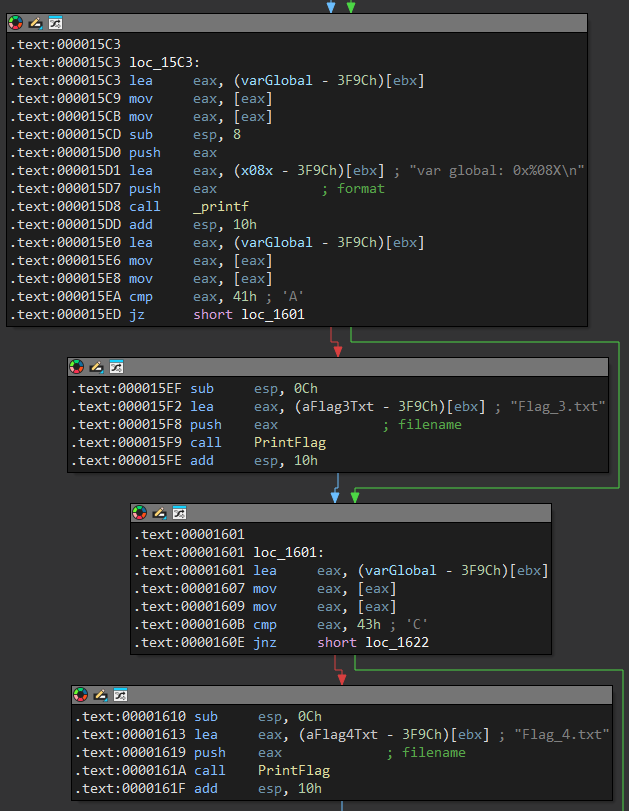Click the pencil edit icon on loc_15C3 block
The image size is (629, 811).
click(35, 23)
